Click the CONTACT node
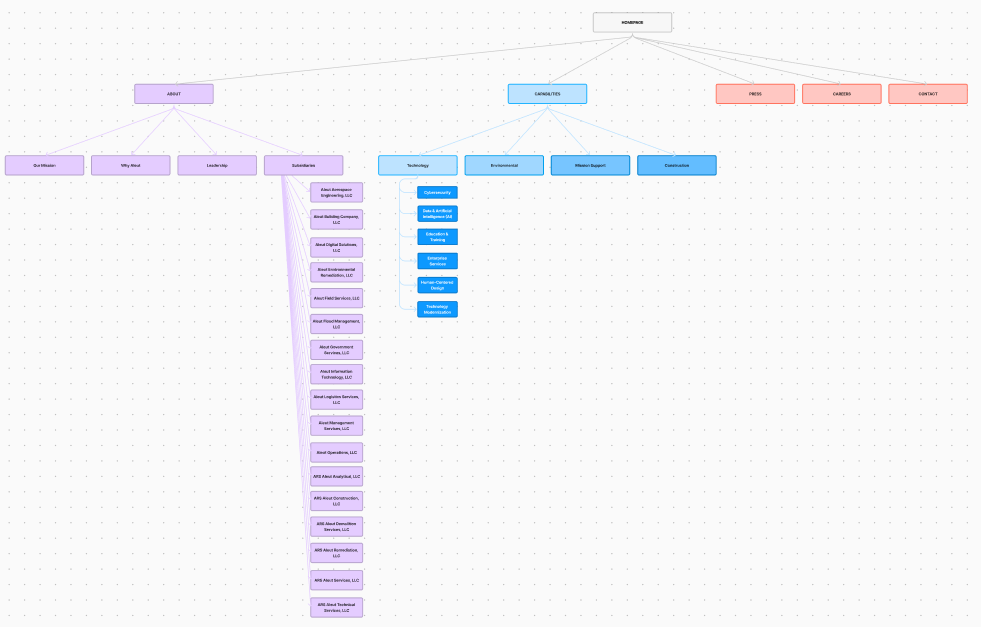Viewport: 981px width, 627px height. coord(928,94)
